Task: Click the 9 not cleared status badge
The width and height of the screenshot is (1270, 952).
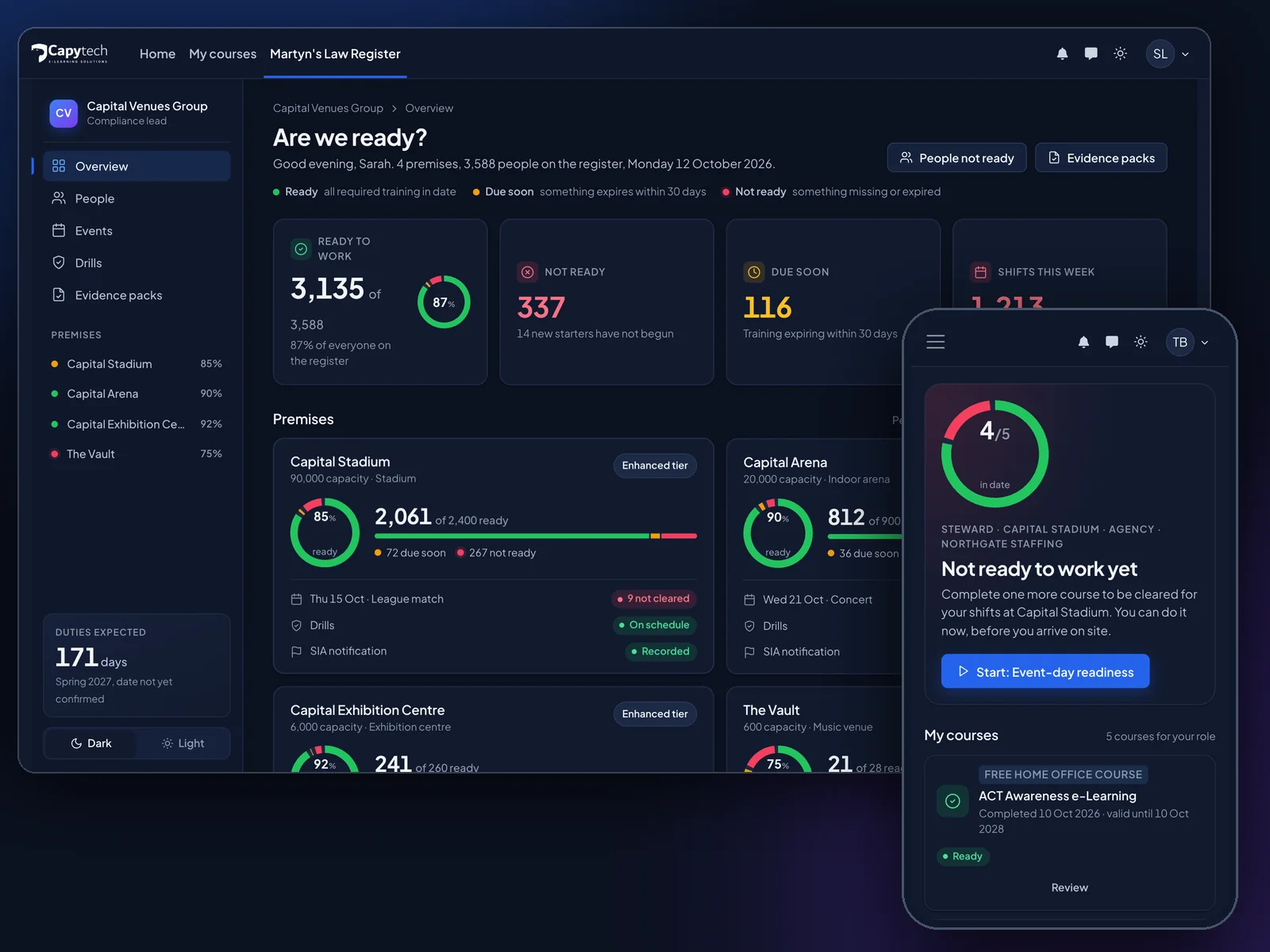Action: [653, 599]
